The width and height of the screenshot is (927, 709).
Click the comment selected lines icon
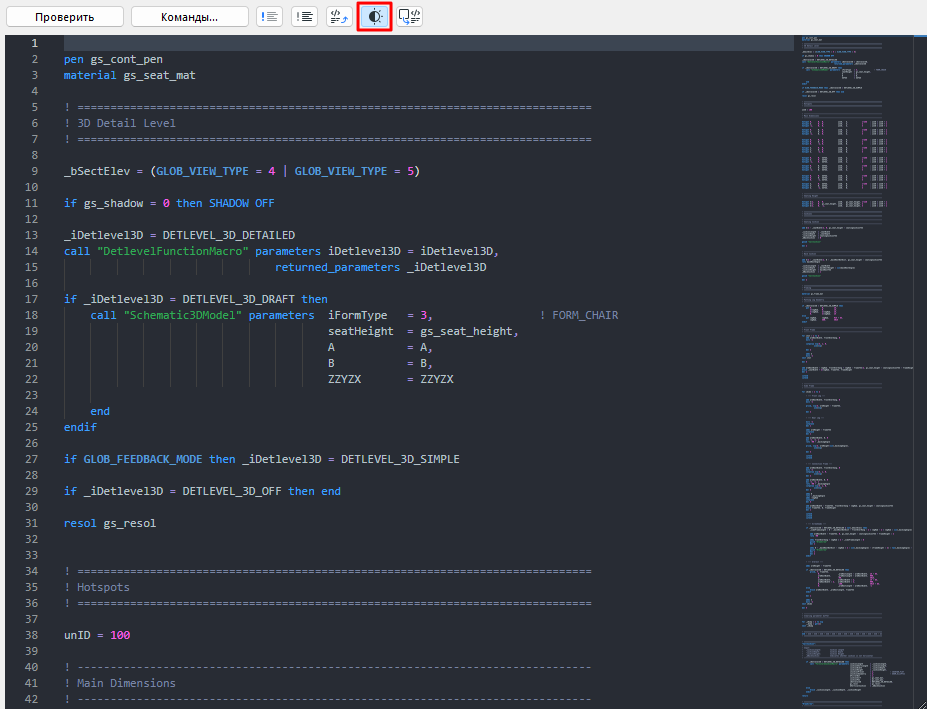269,17
